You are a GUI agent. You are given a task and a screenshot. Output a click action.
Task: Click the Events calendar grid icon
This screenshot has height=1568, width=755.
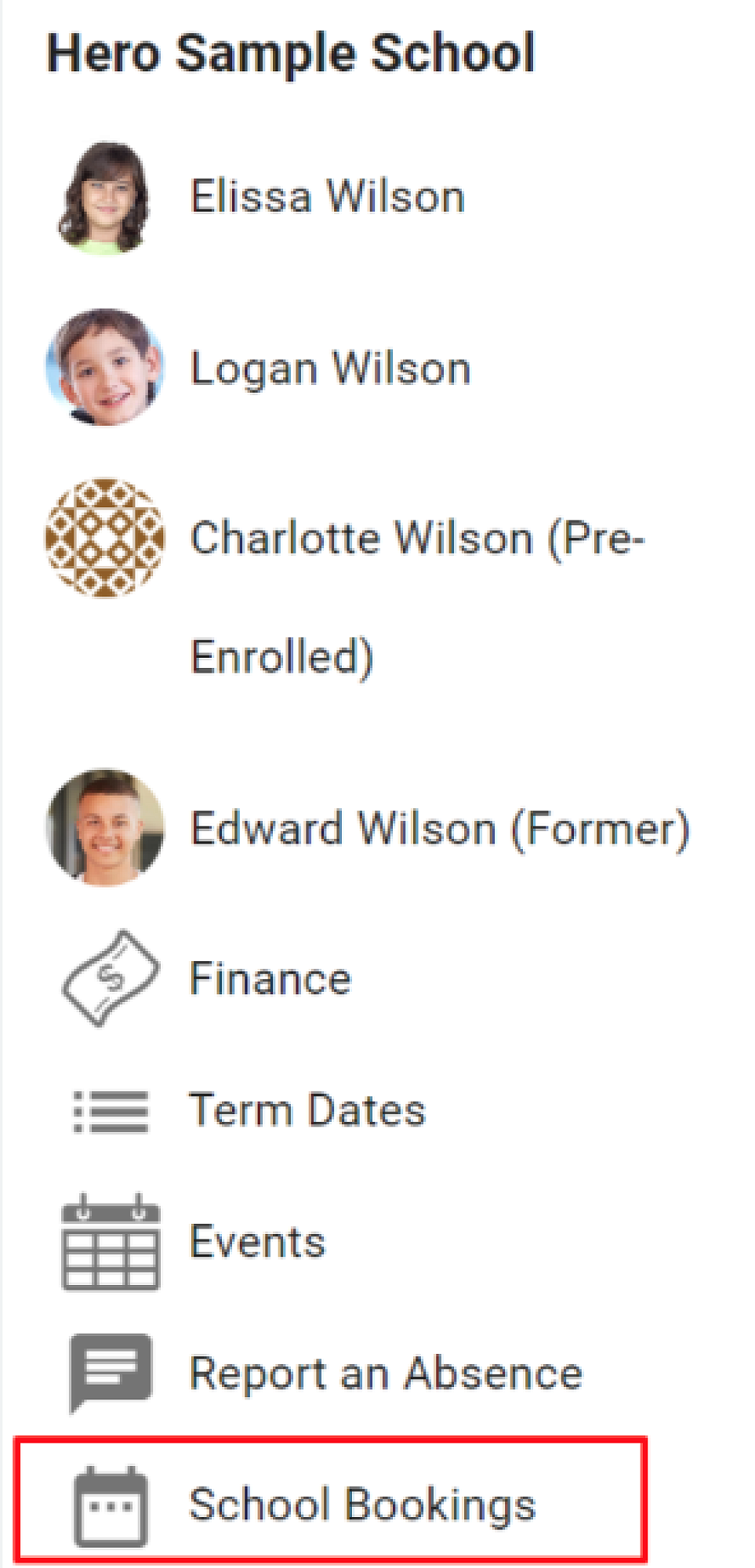(x=111, y=1242)
